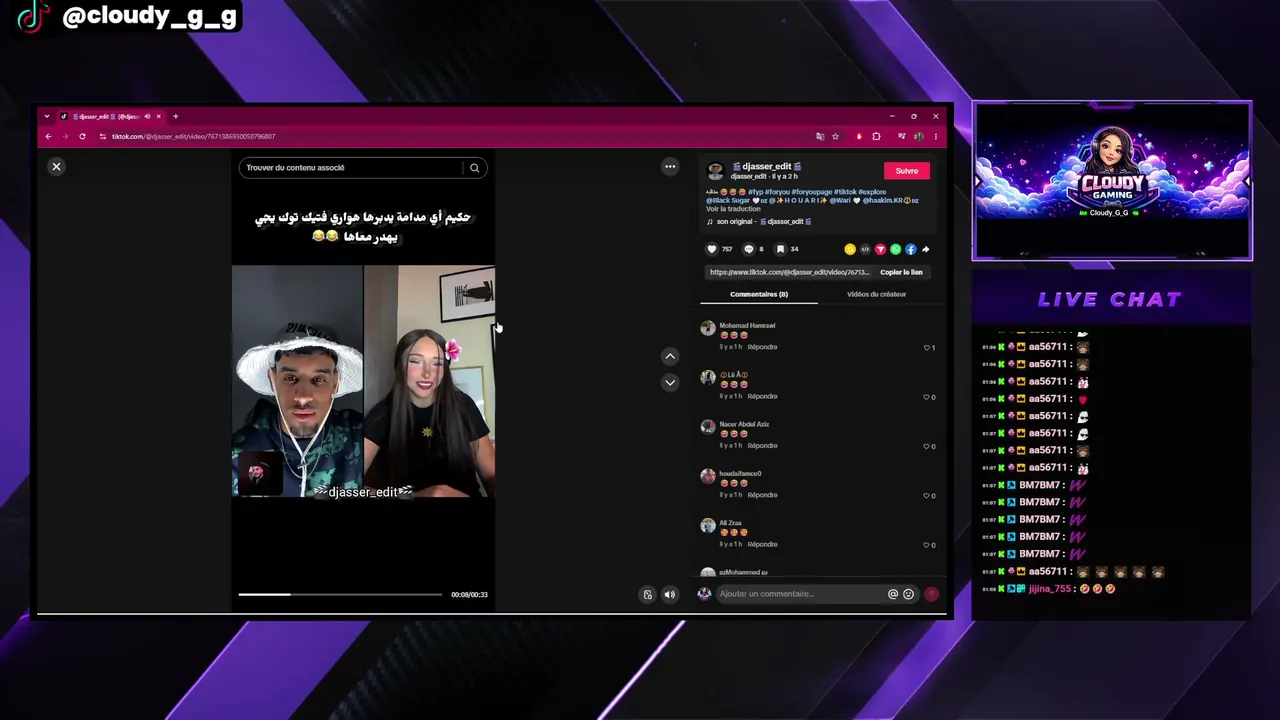Click the video URL text in share box
This screenshot has height=720, width=1280.
(789, 272)
